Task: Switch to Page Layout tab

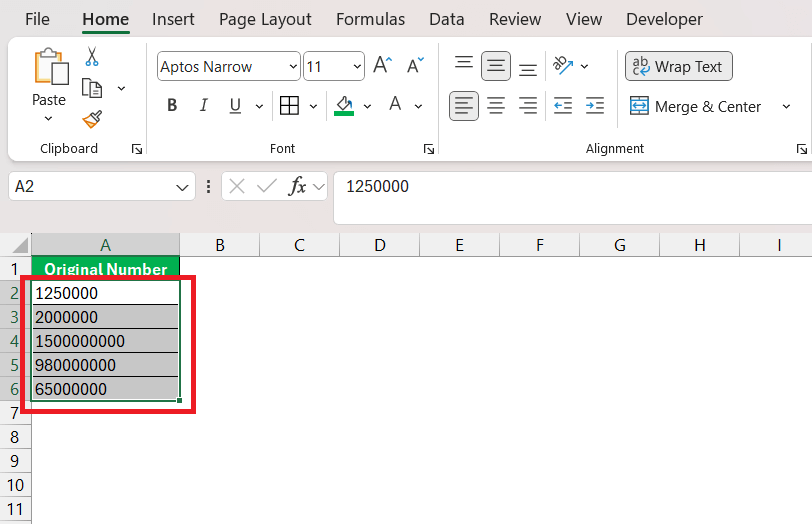Action: coord(265,20)
